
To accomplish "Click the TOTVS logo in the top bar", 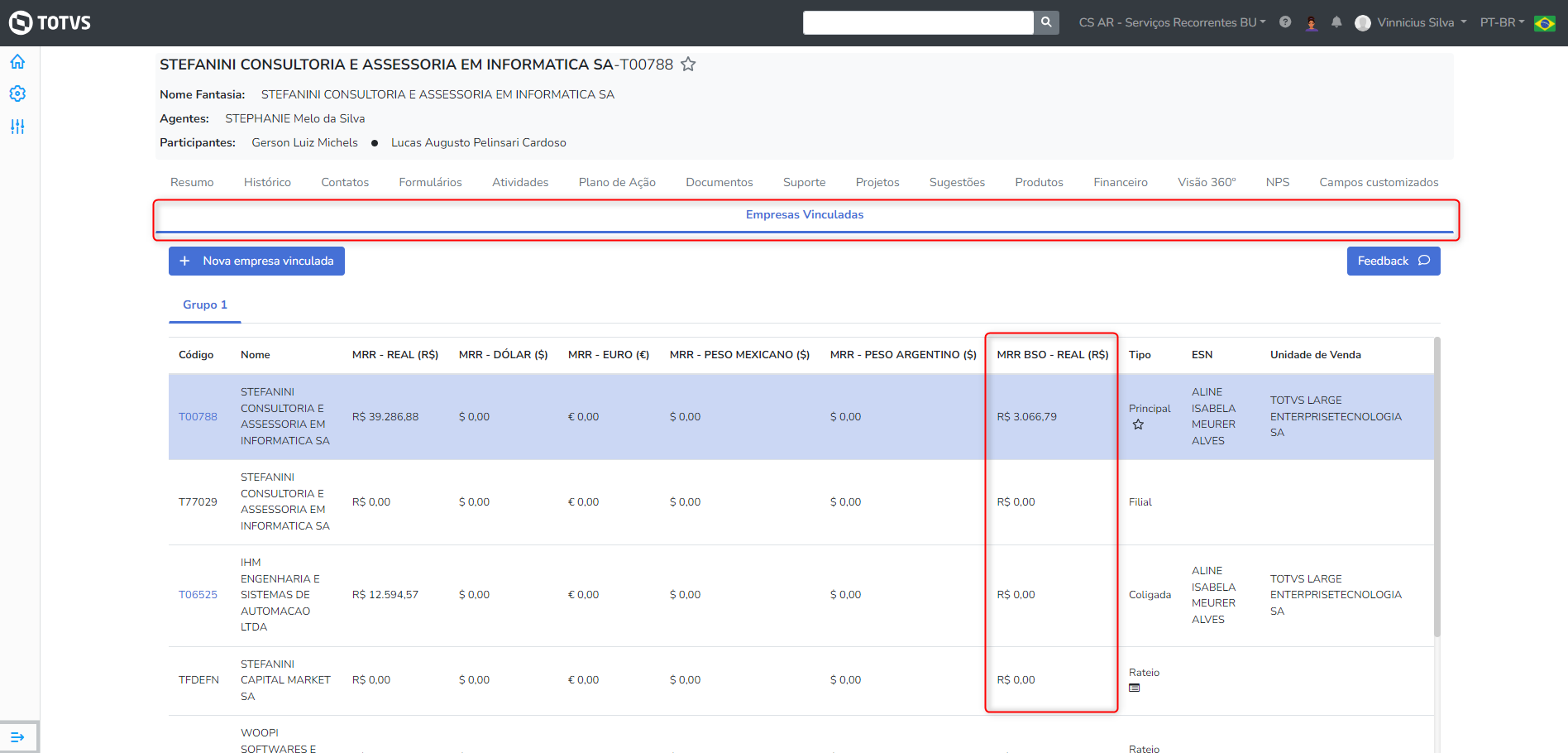I will tap(50, 22).
